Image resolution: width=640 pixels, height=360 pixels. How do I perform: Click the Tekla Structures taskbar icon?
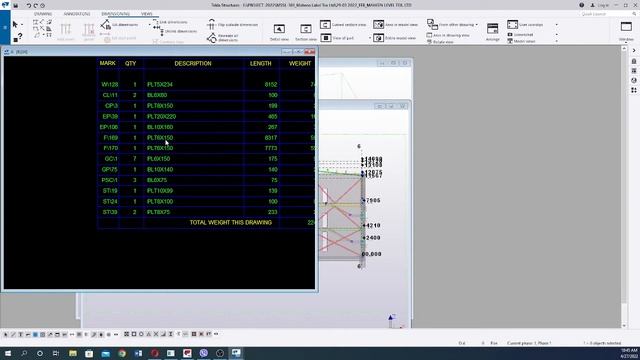(x=236, y=353)
